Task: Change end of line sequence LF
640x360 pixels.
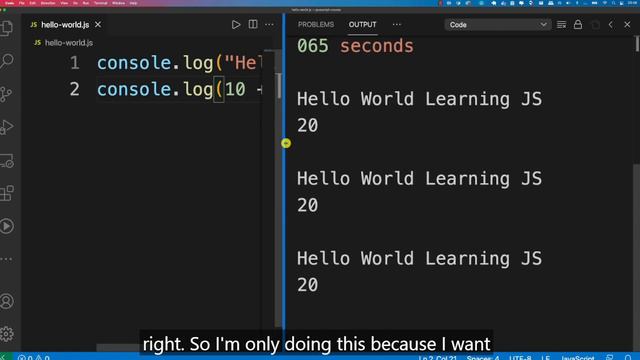Action: 545,358
